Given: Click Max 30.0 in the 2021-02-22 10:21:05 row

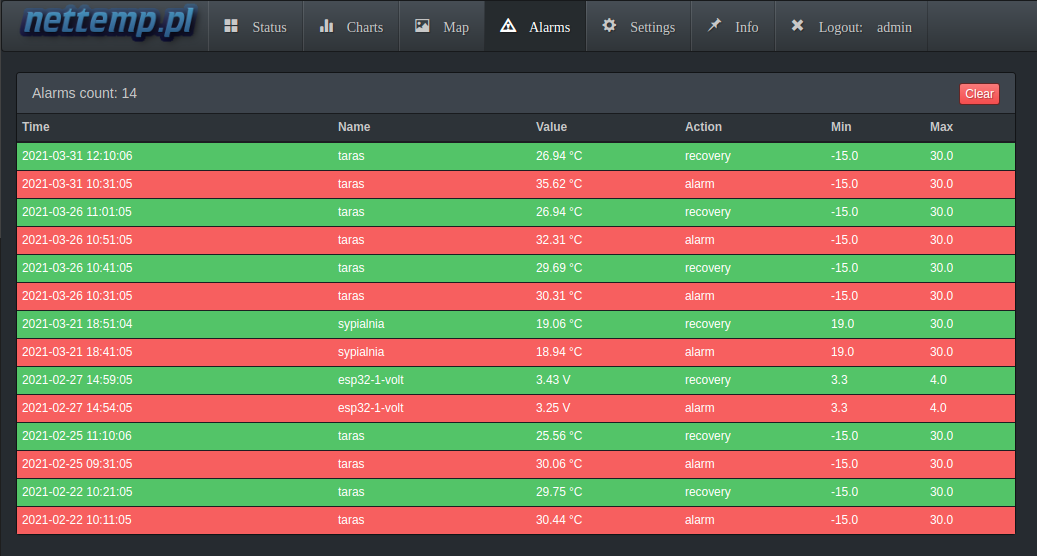Looking at the screenshot, I should (941, 492).
